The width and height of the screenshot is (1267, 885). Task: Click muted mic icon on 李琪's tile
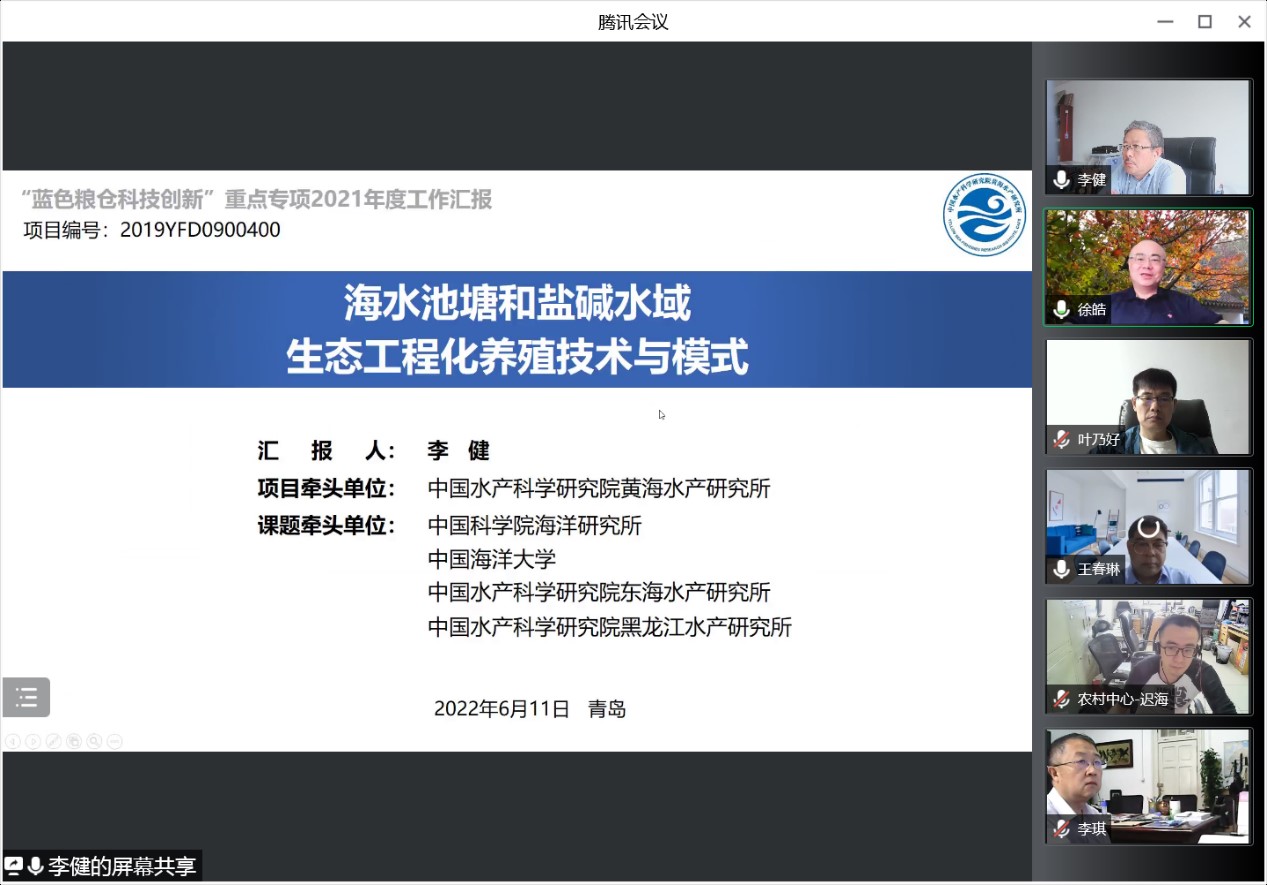click(1061, 829)
